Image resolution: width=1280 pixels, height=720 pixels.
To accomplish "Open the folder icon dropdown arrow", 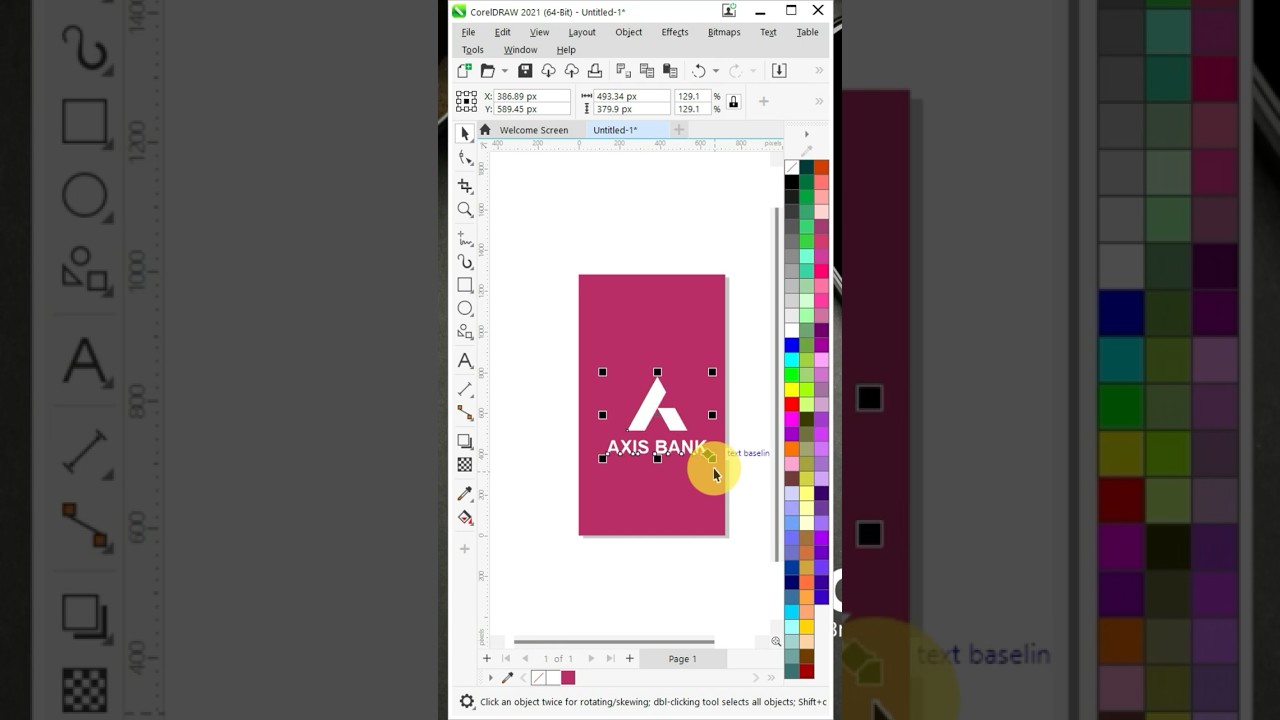I will click(x=504, y=71).
